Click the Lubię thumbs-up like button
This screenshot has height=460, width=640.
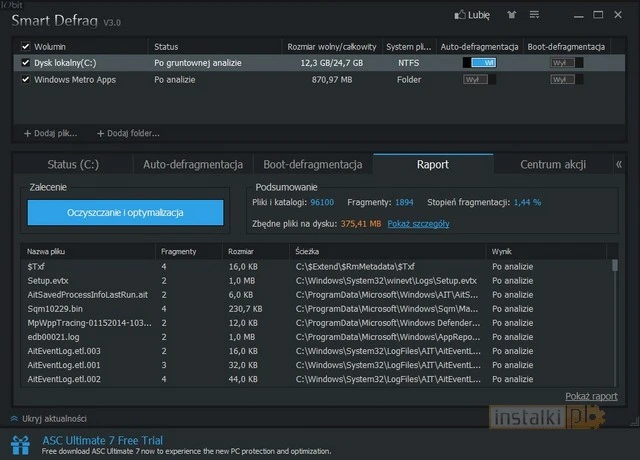pos(472,15)
